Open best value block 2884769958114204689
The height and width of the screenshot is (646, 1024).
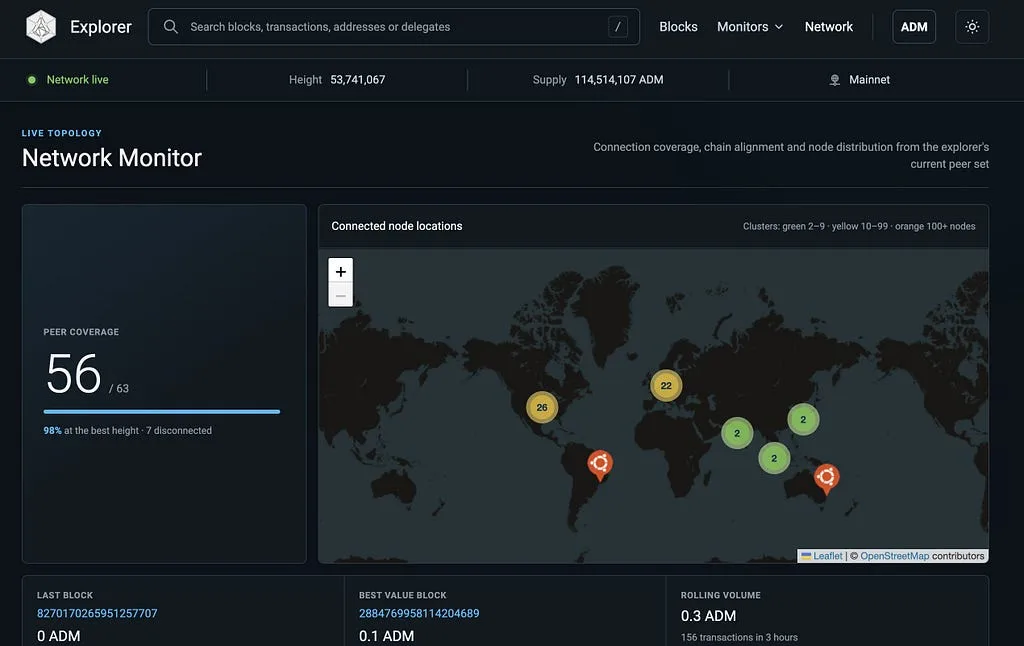pos(419,613)
